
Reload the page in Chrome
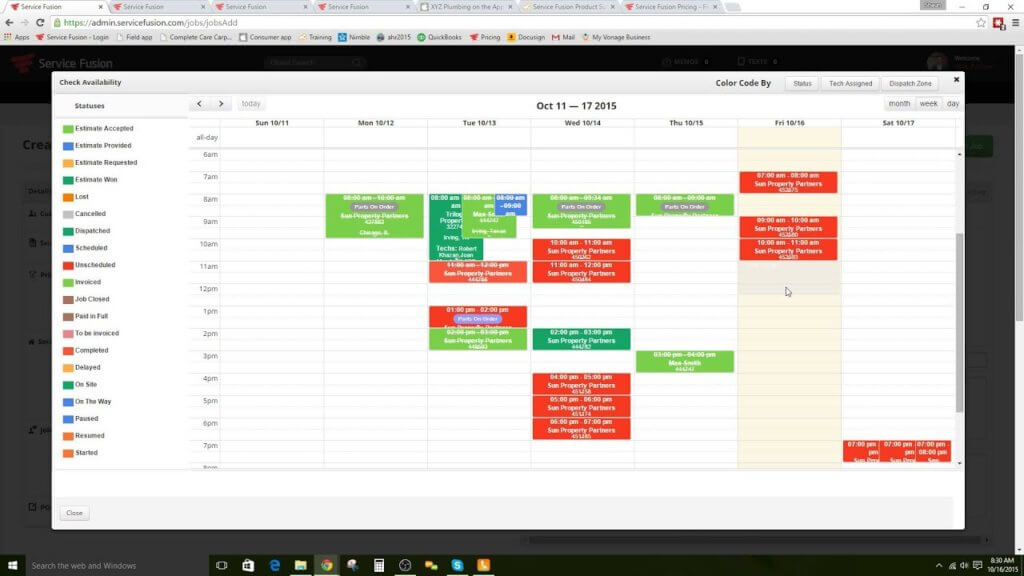[40, 22]
